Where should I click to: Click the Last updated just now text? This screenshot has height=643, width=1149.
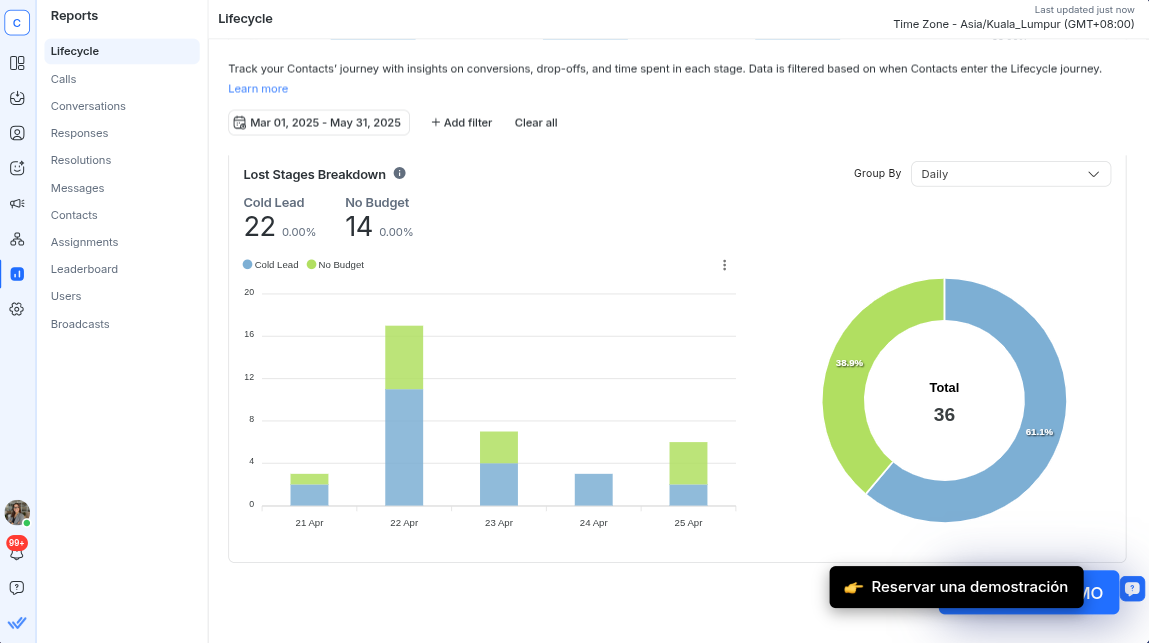coord(1085,10)
